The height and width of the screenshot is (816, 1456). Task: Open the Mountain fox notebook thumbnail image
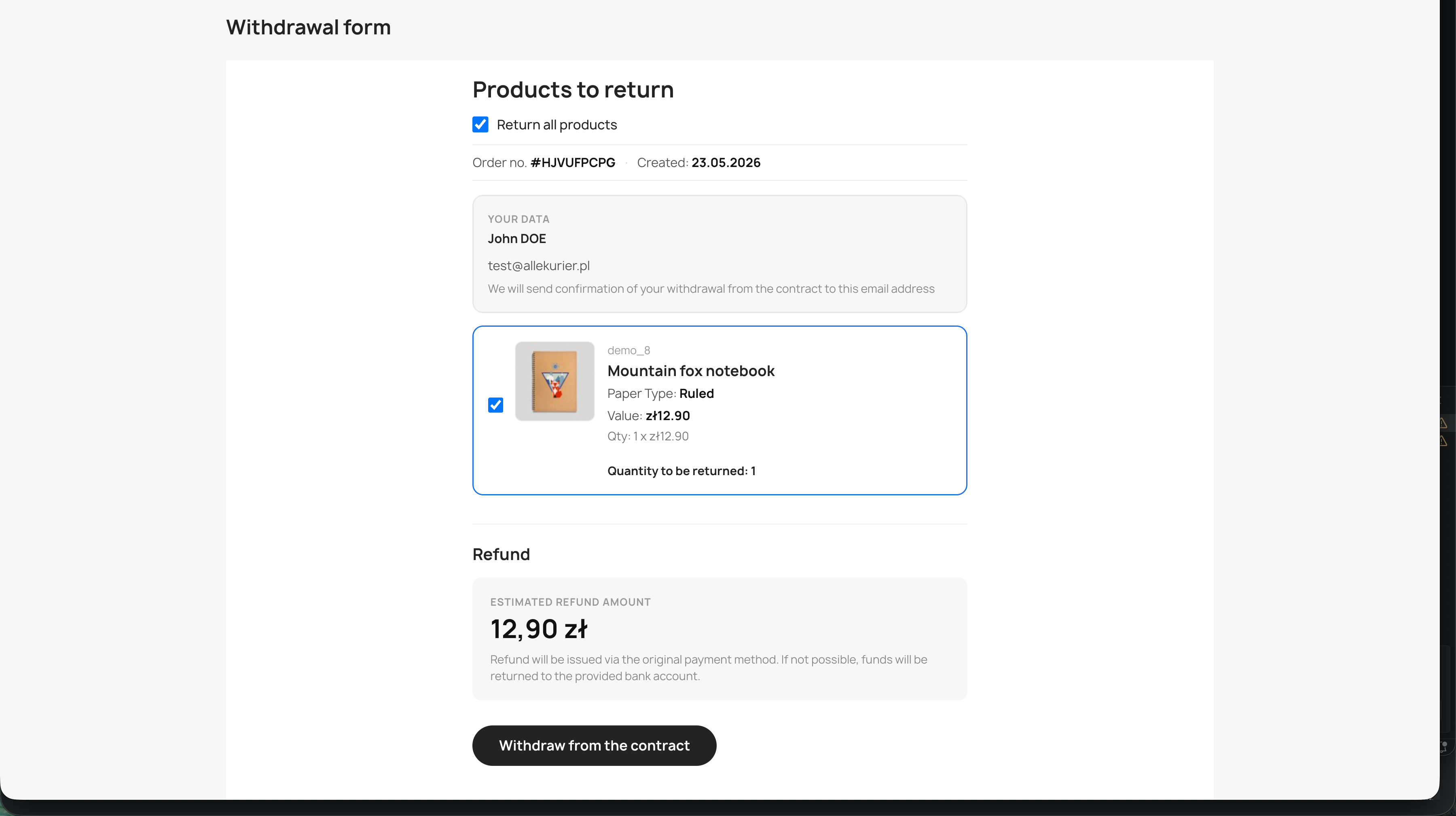(554, 381)
